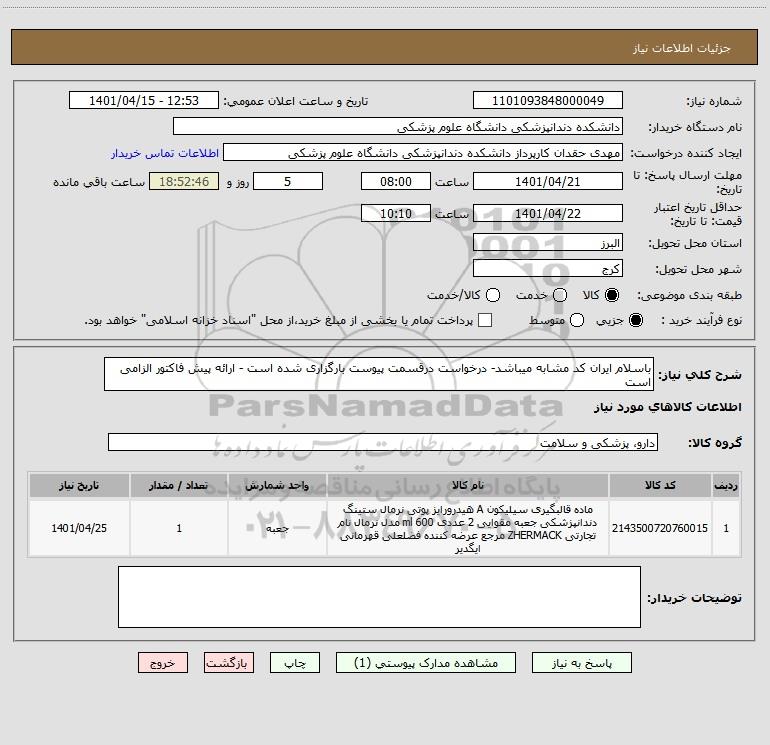Select the کالا radio button
Image resolution: width=770 pixels, height=745 pixels.
[x=612, y=295]
